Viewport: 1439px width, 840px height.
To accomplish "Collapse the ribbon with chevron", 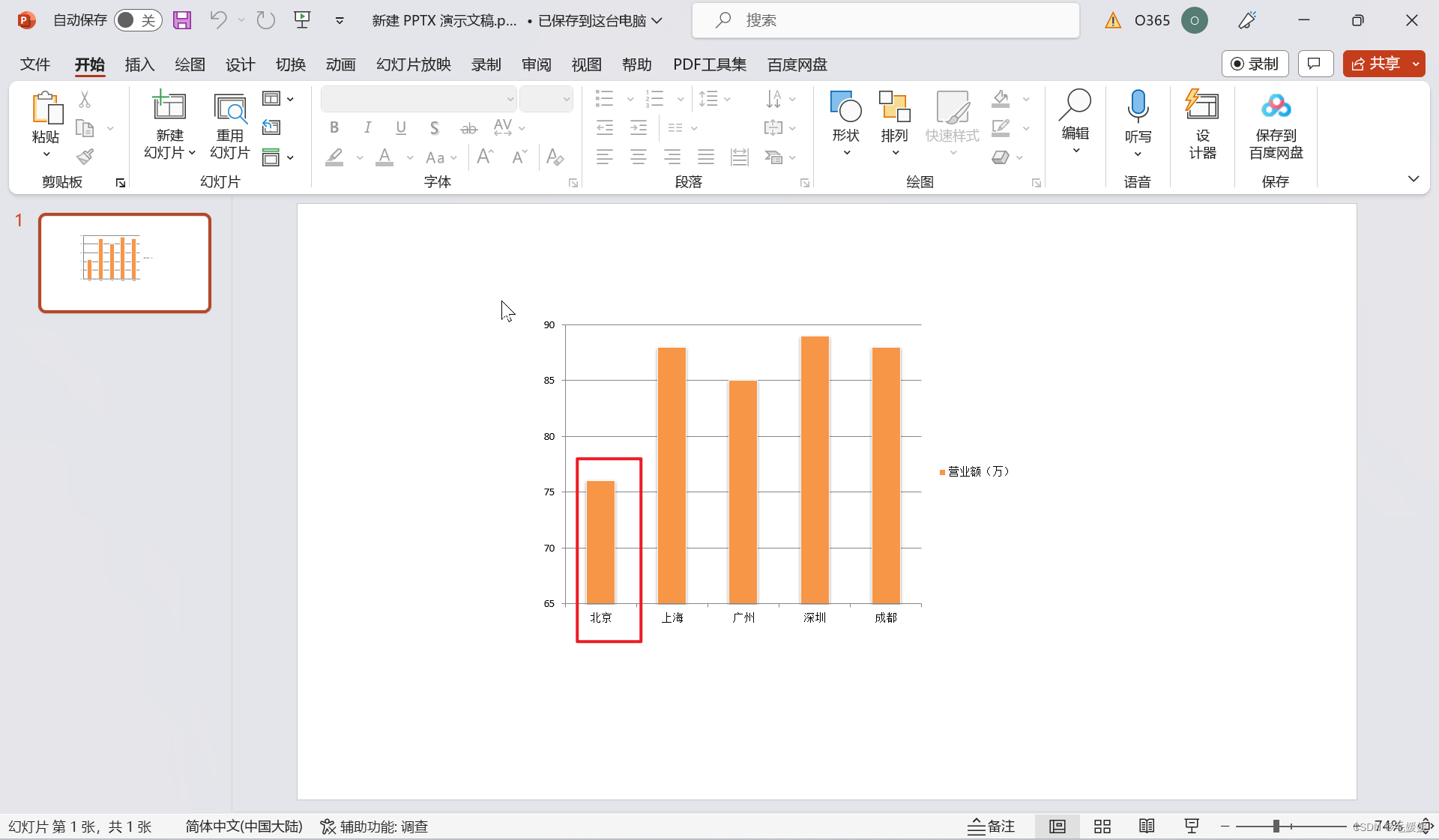I will pyautogui.click(x=1413, y=178).
